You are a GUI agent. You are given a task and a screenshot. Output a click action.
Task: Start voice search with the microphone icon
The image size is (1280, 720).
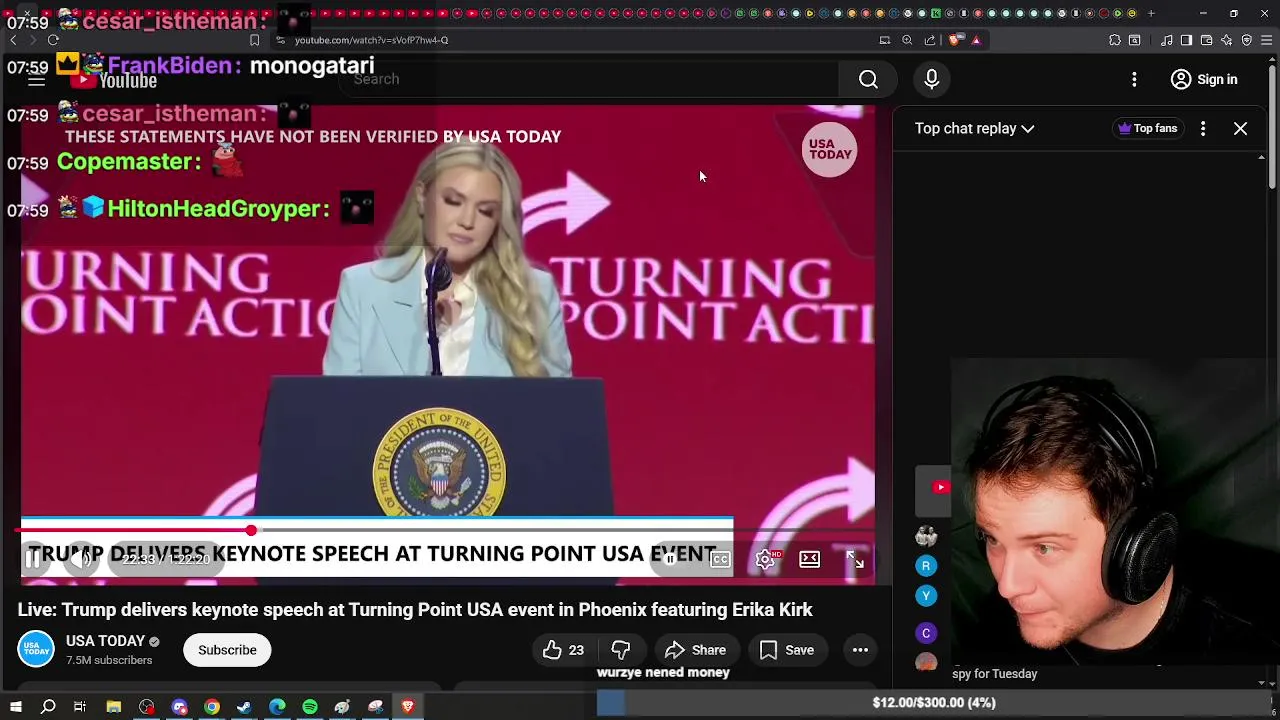tap(932, 79)
